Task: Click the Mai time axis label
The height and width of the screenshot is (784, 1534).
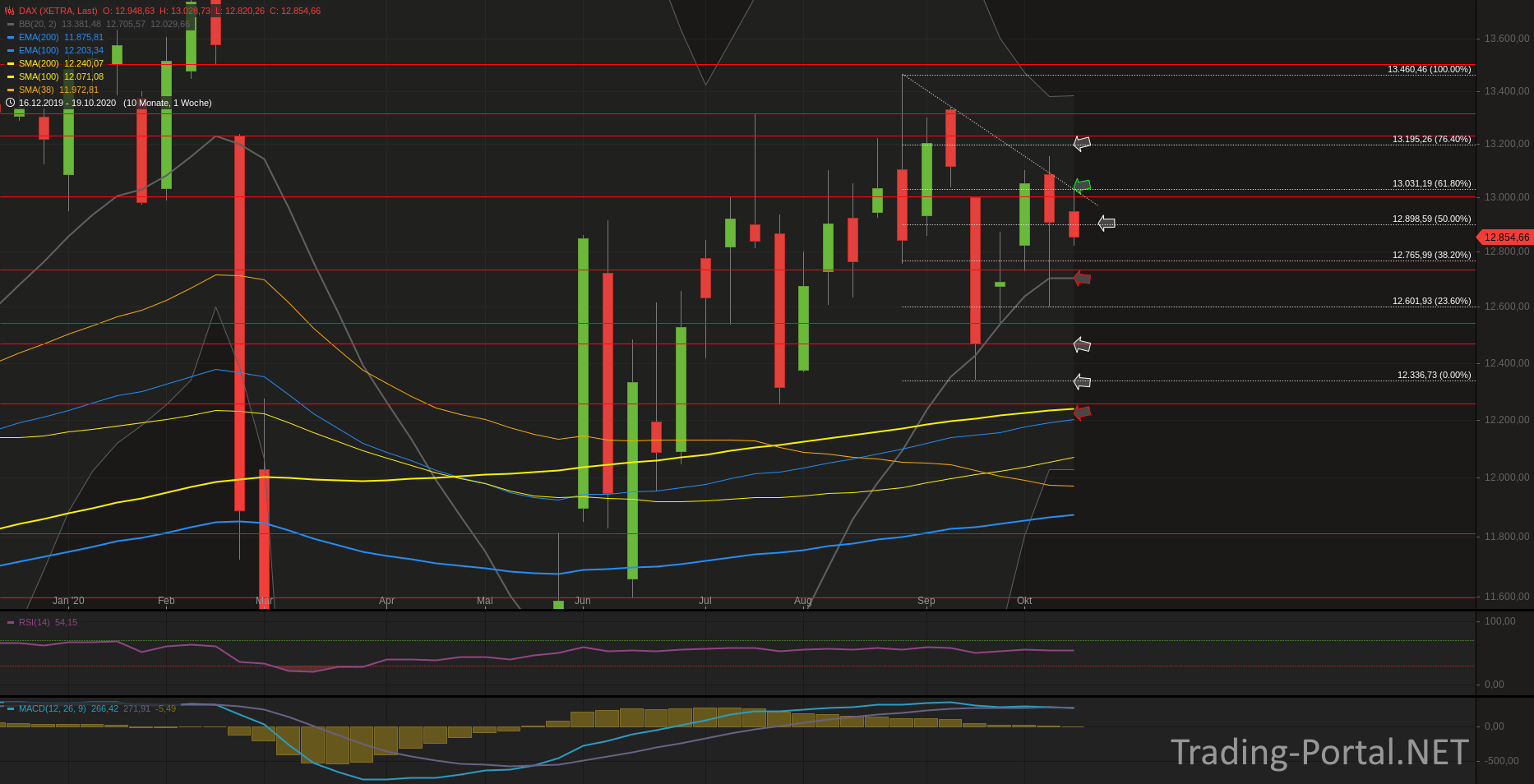Action: [485, 601]
